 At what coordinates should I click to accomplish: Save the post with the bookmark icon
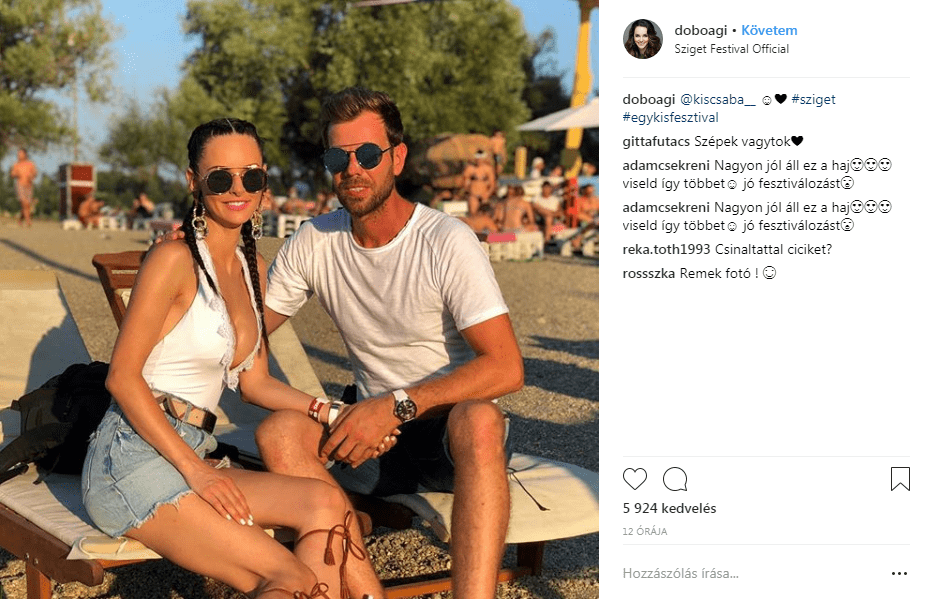tap(900, 479)
